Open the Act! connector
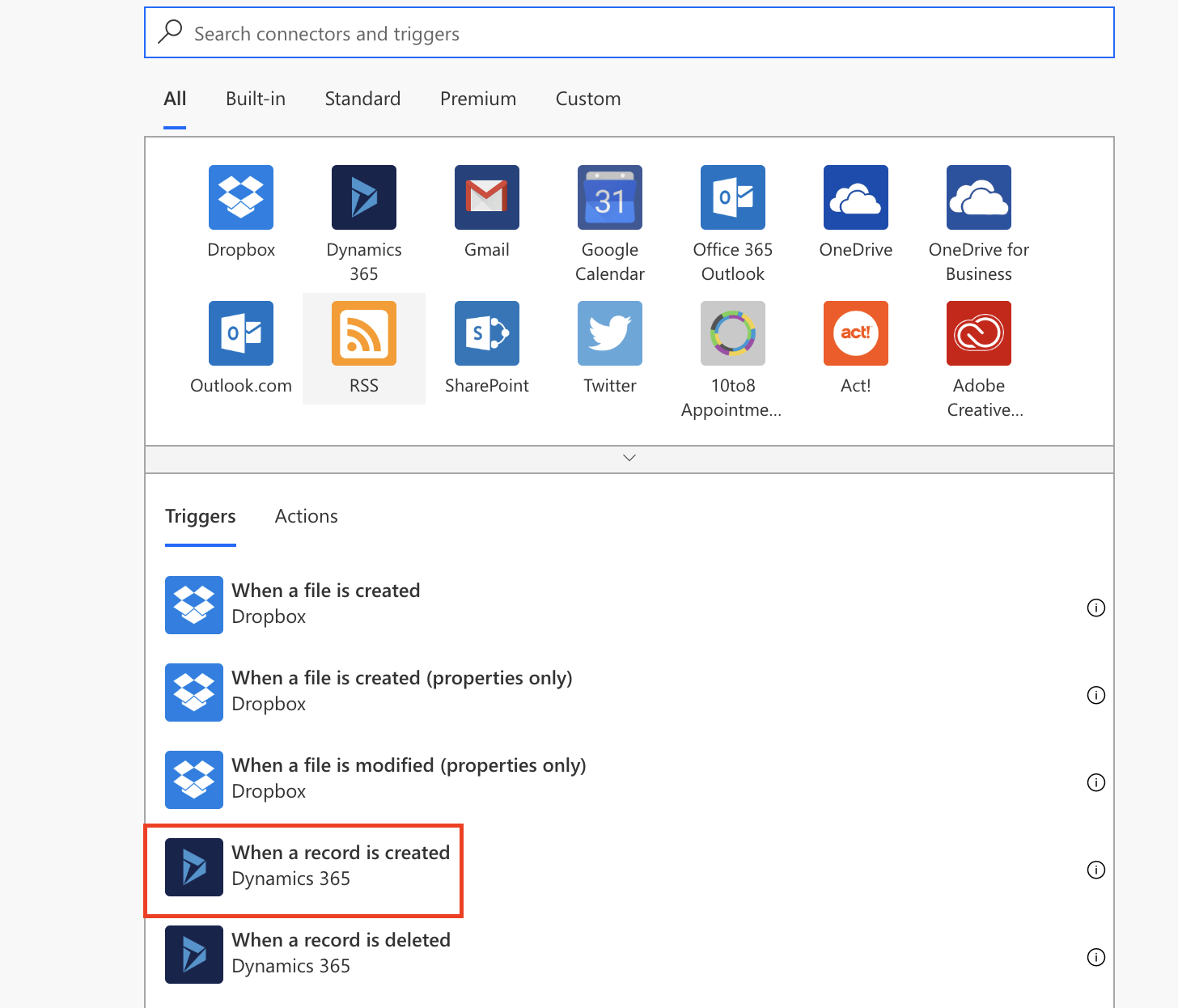The width and height of the screenshot is (1178, 1008). point(856,333)
